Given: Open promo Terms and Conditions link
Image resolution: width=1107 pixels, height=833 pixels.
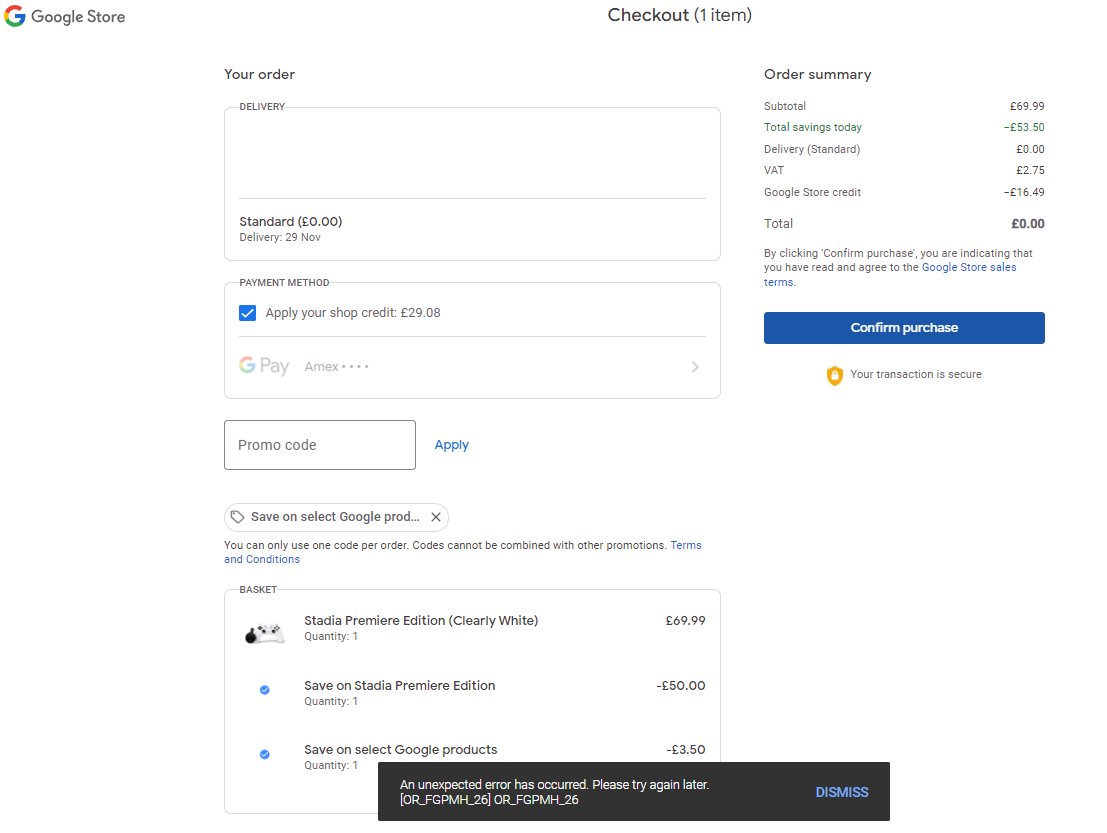Looking at the screenshot, I should point(686,545).
